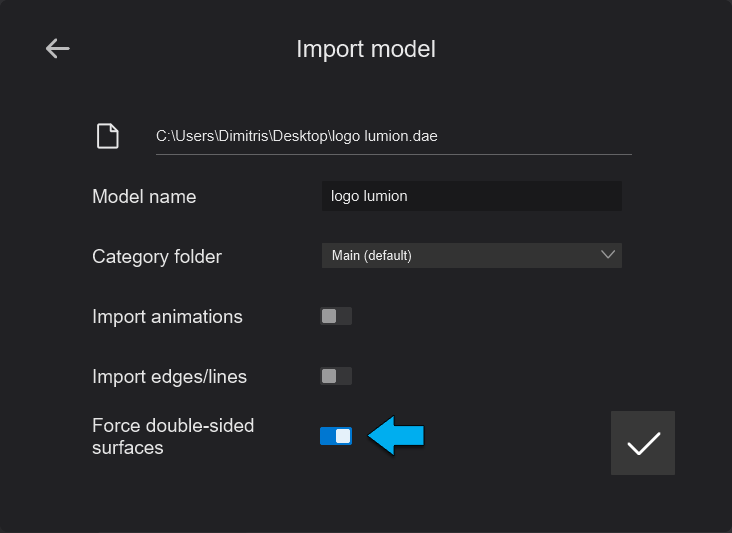Click the blue arrow pointing at toggle
The image size is (732, 533).
[x=397, y=436]
